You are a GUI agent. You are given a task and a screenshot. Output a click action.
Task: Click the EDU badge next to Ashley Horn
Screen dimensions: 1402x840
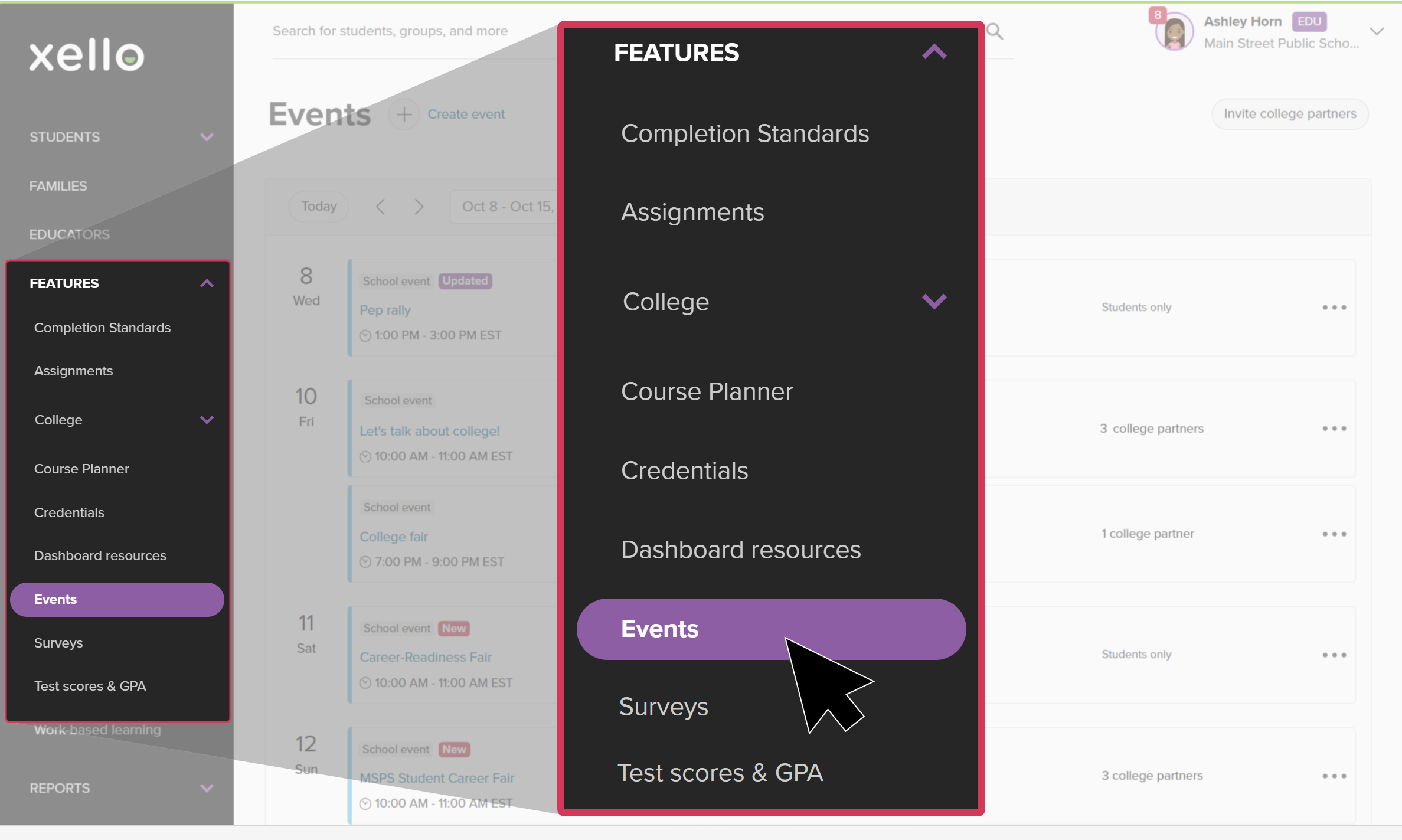click(1309, 21)
